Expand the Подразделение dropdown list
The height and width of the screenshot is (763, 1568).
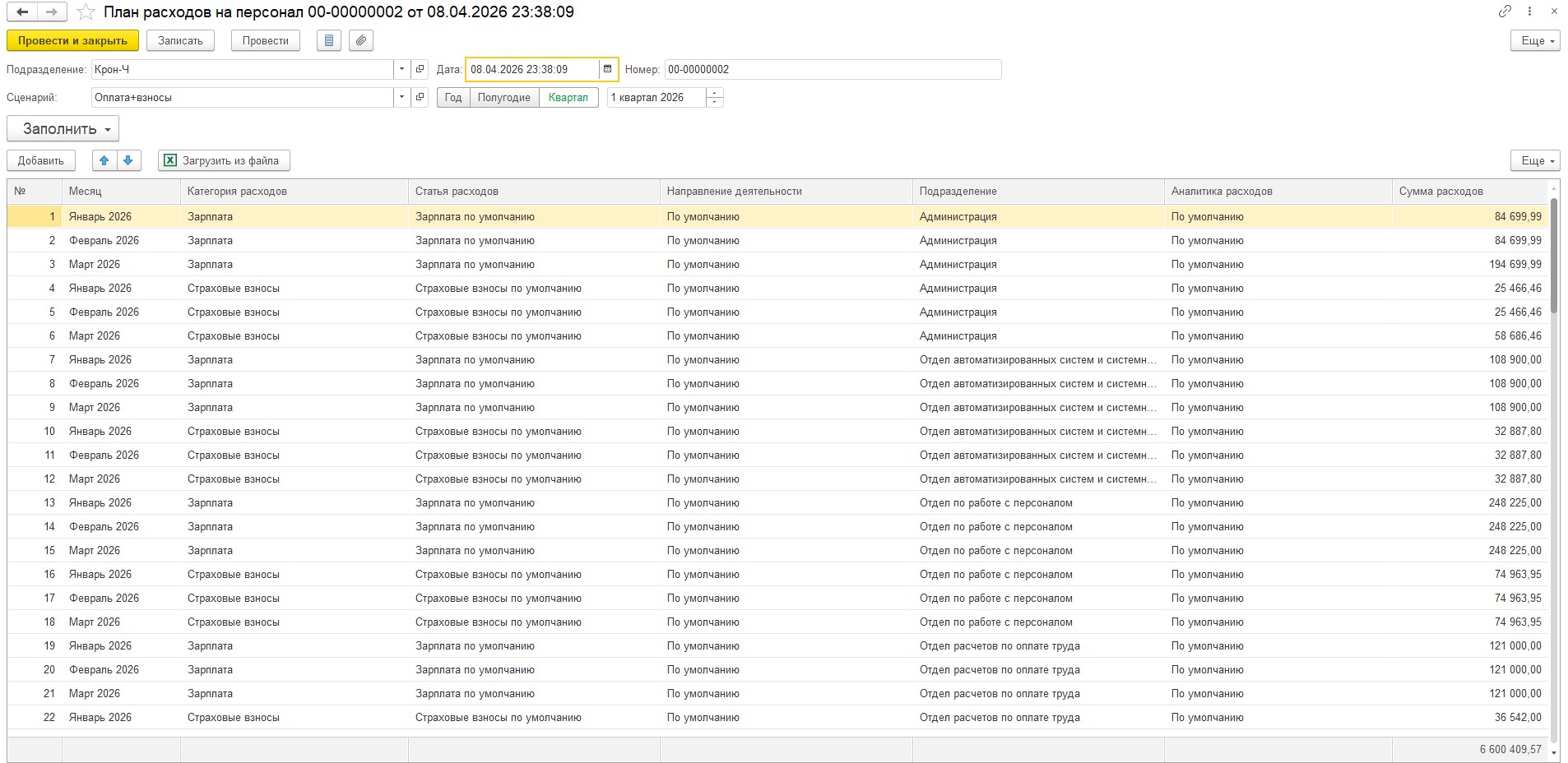click(x=401, y=69)
